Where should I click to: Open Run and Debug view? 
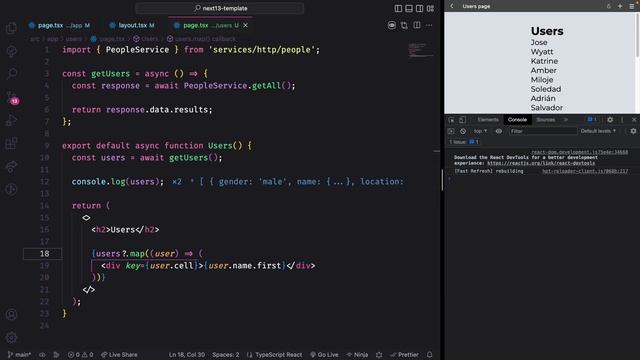pos(11,120)
